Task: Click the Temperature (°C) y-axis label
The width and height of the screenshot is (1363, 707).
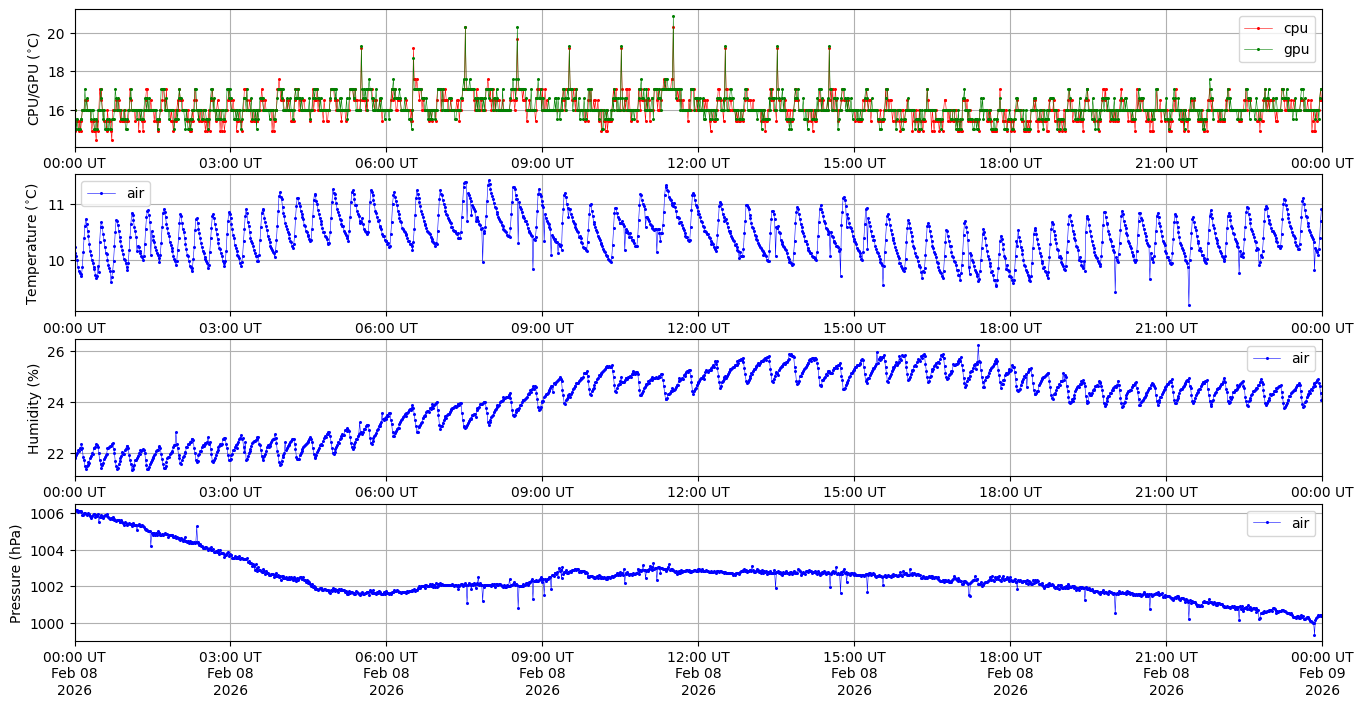Action: click(x=33, y=243)
